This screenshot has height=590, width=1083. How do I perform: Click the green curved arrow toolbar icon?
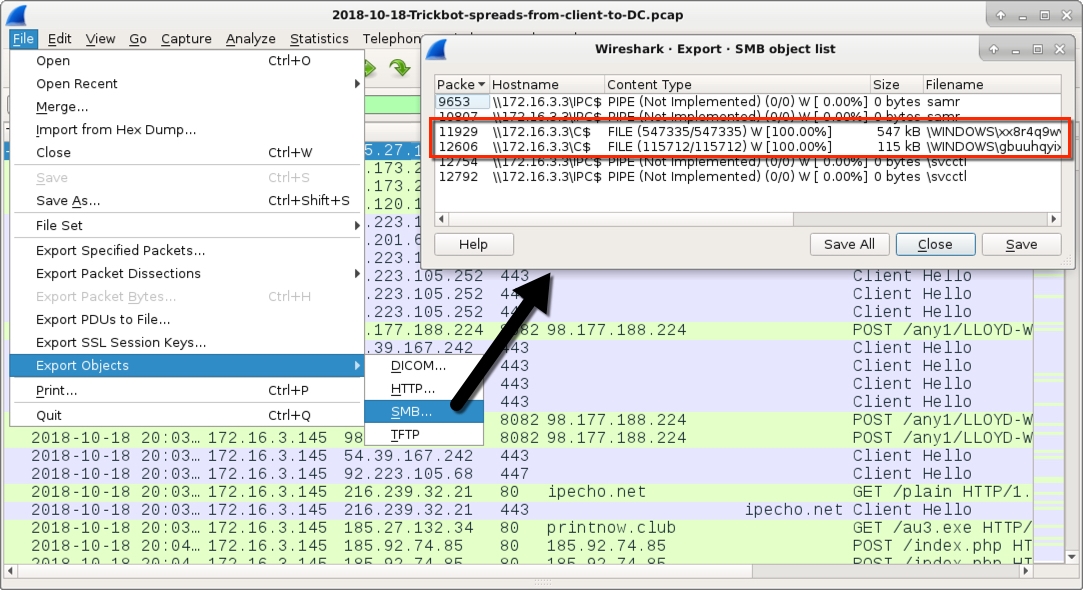(x=399, y=68)
